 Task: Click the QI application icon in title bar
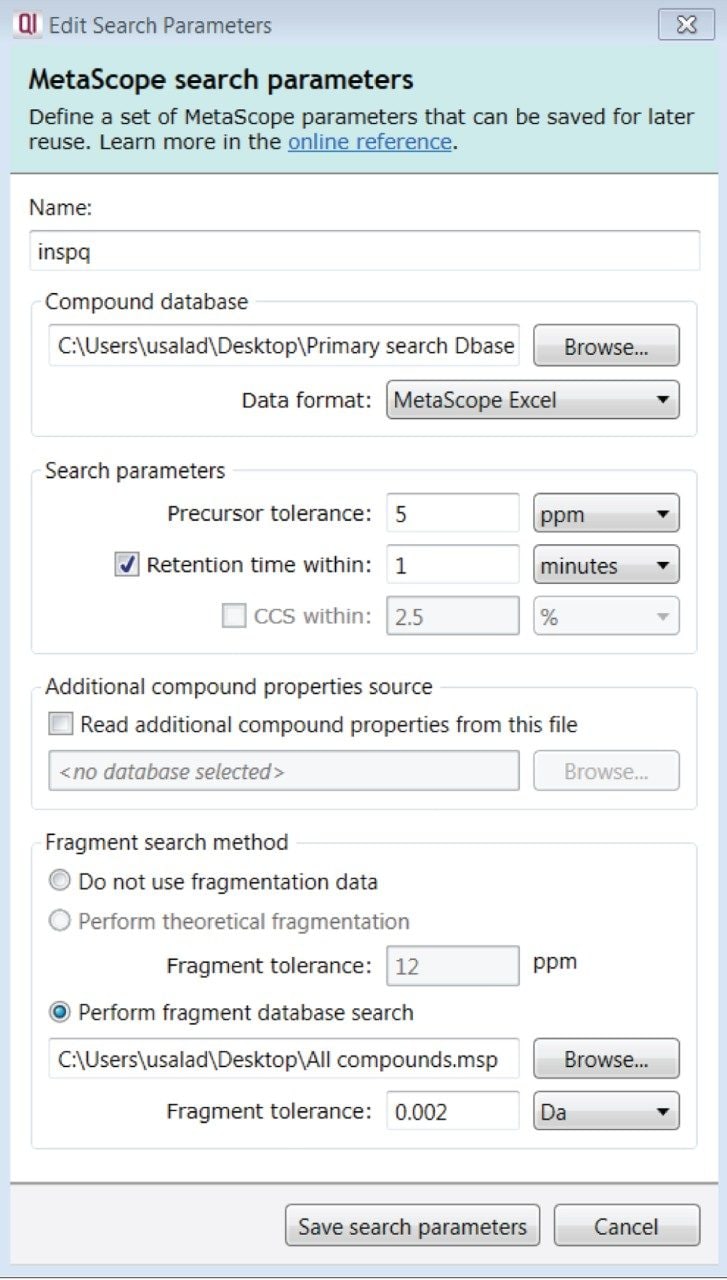[x=26, y=25]
